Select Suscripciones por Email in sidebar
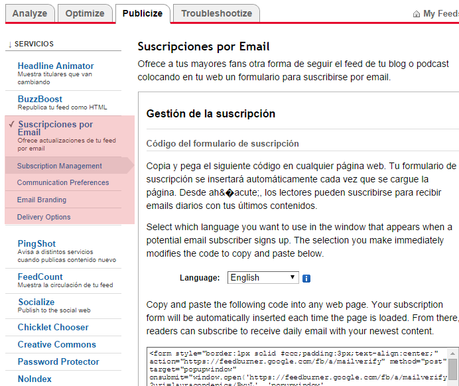 55,128
